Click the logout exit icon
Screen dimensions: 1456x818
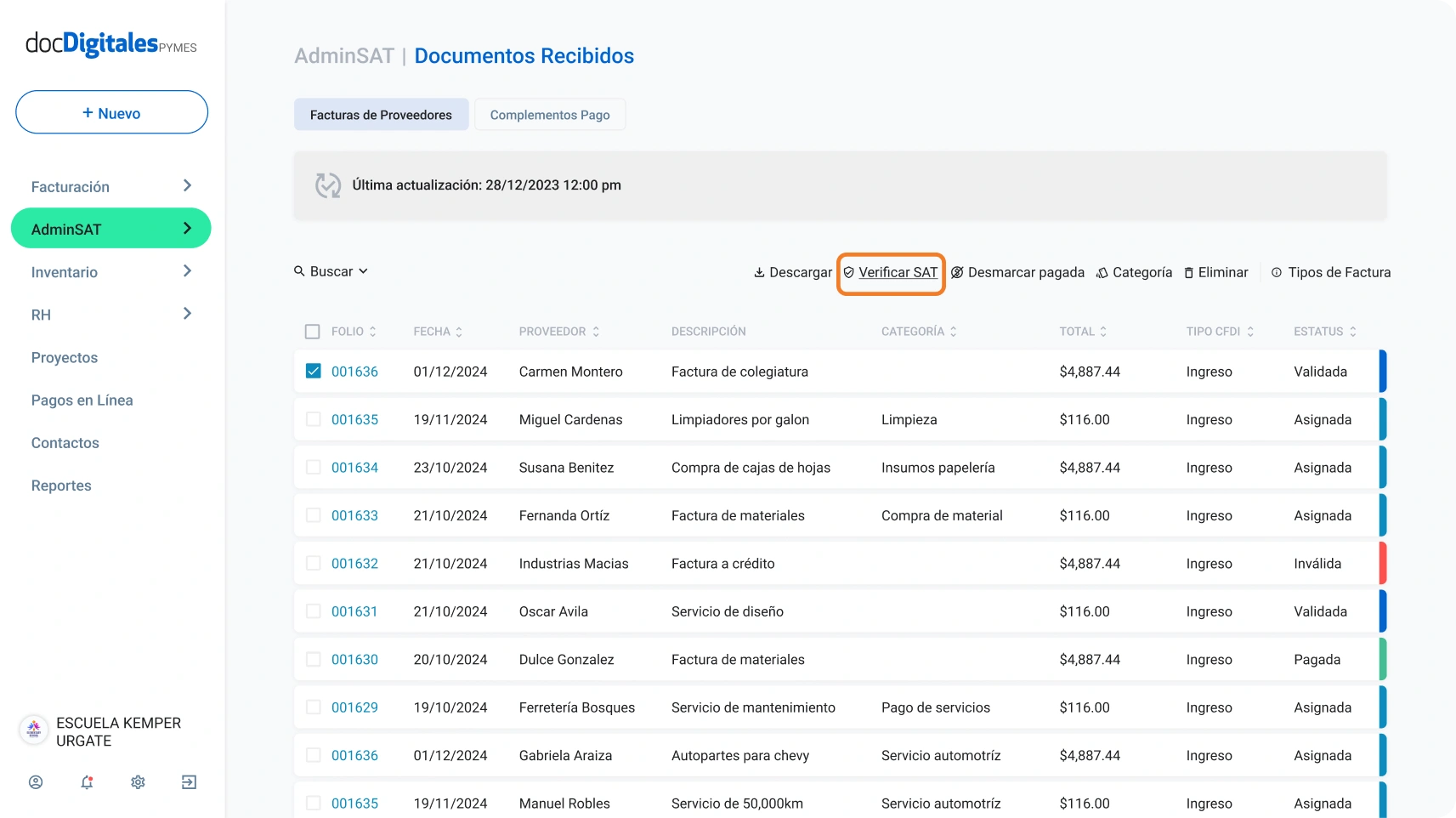(189, 781)
